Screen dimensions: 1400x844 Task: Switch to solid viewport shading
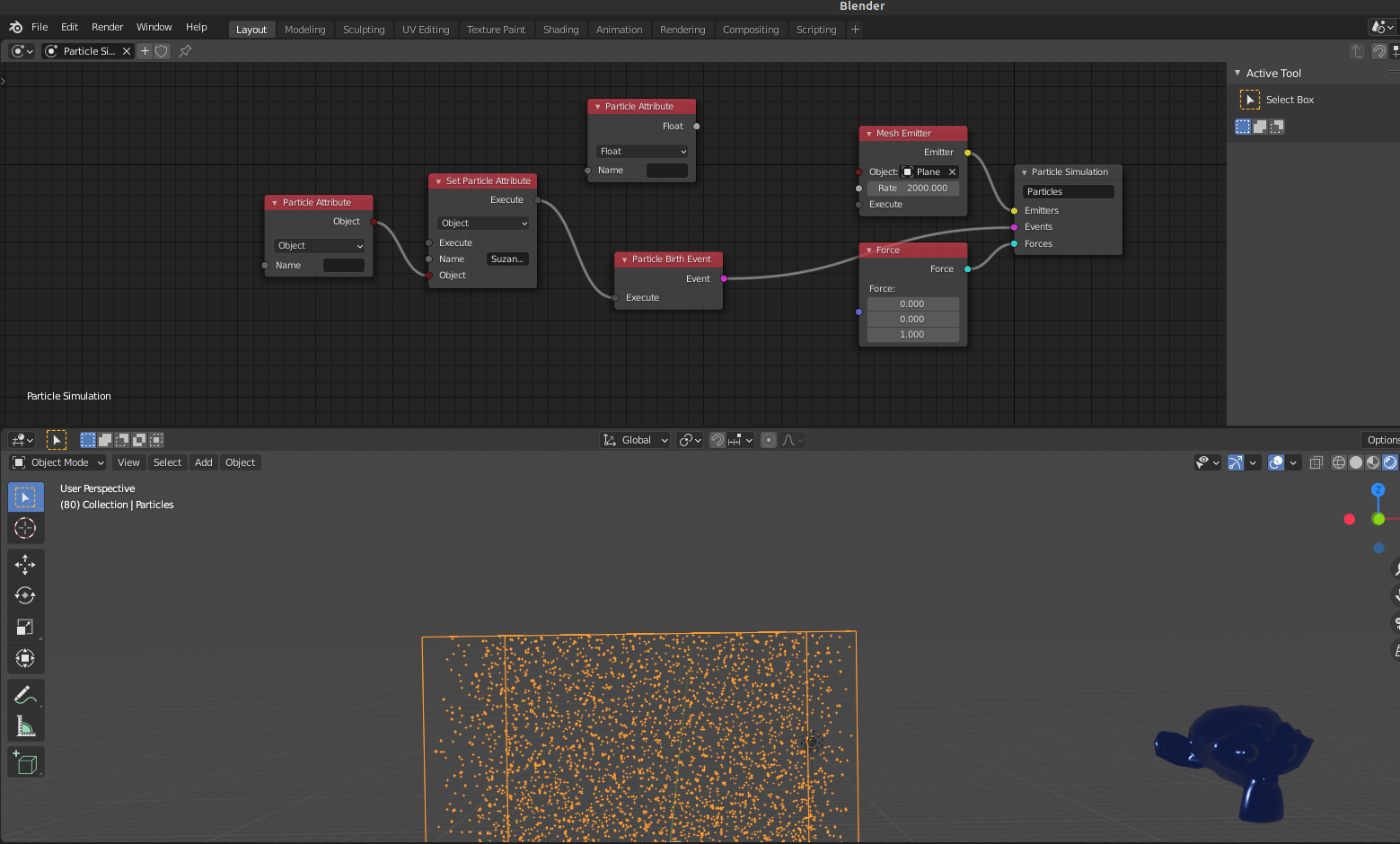1356,462
